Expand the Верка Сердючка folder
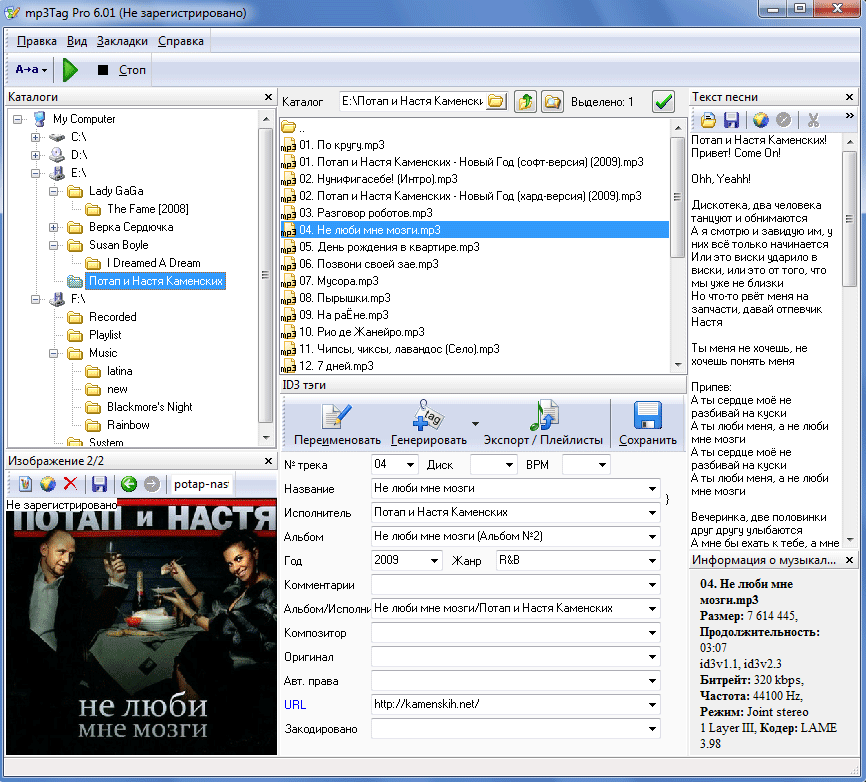 (54, 228)
